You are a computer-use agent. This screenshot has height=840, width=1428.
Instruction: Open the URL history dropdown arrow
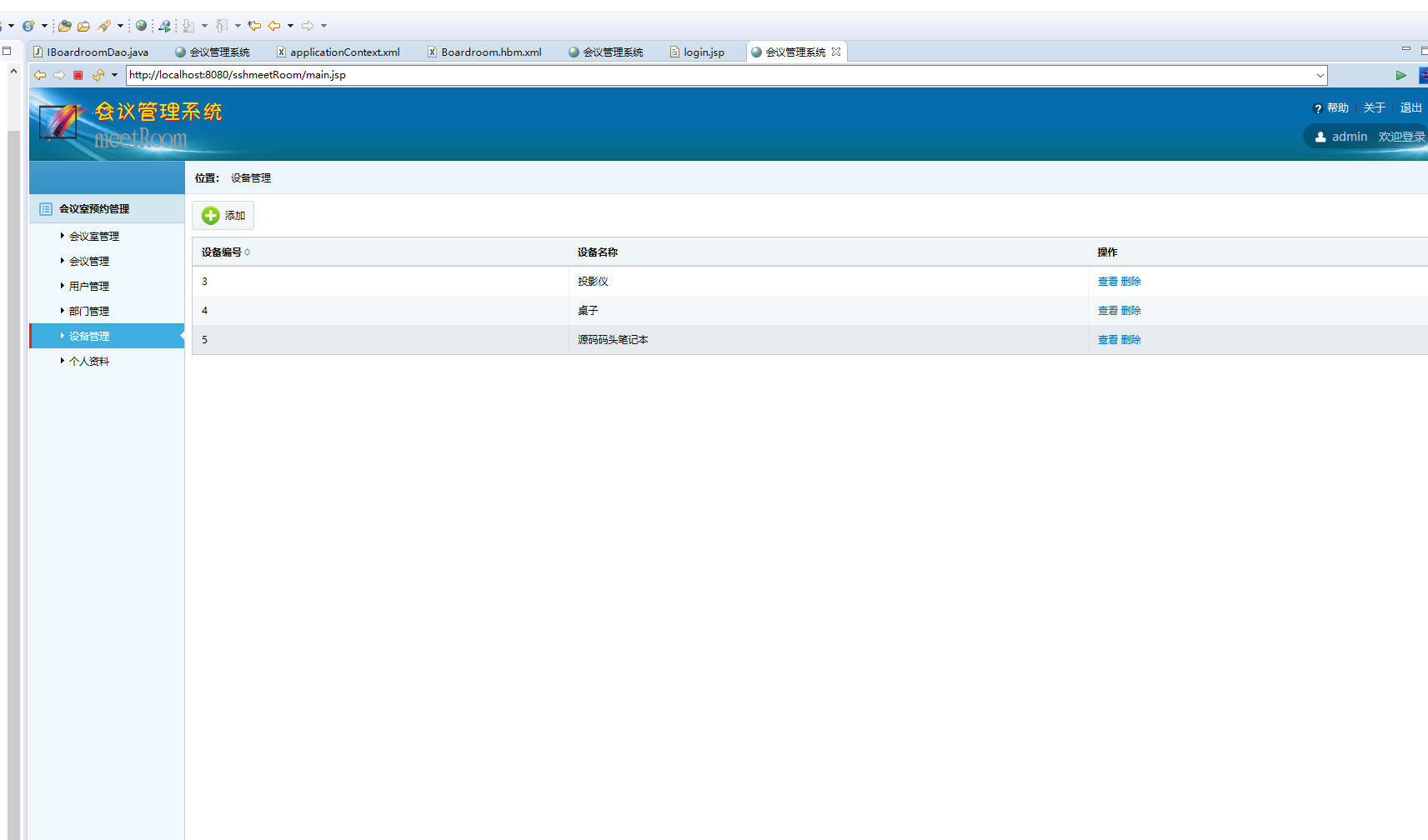(1320, 76)
